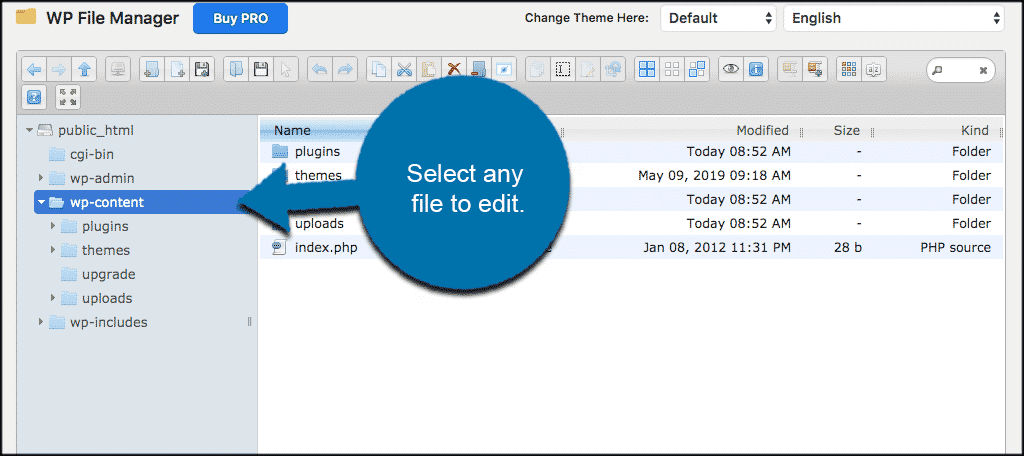Sort files by the Kind column header
This screenshot has width=1024, height=456.
(x=974, y=130)
